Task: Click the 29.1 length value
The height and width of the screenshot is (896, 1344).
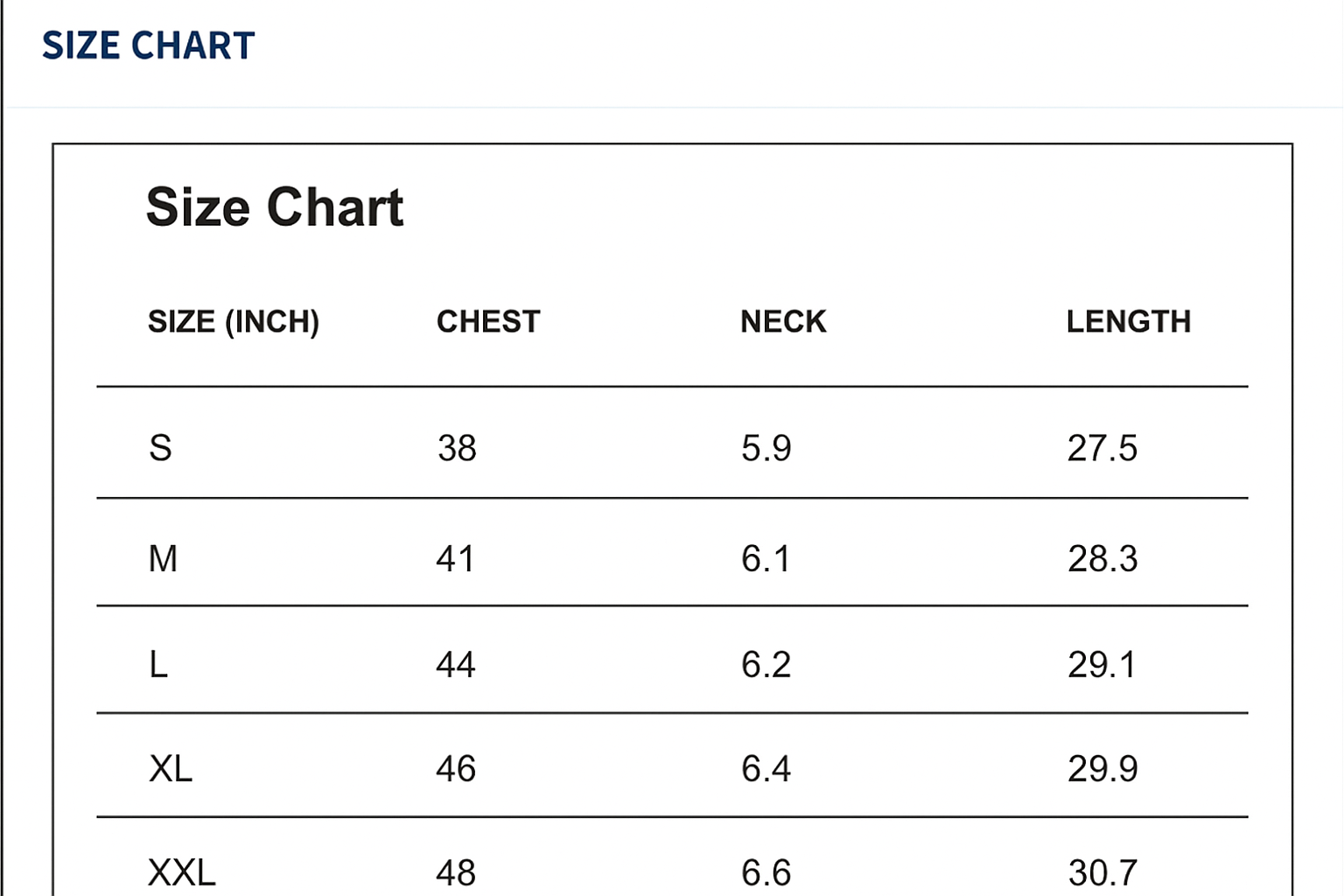Action: pos(1101,665)
